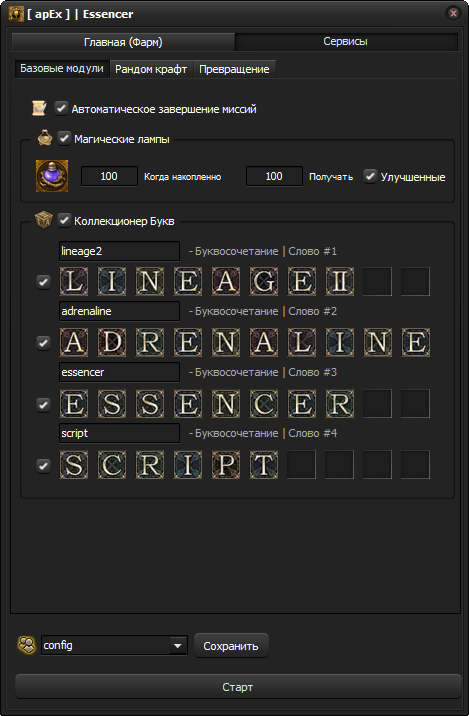Viewport: 469px width, 716px height.
Task: Uncheck the Улучшенные option
Action: point(370,176)
